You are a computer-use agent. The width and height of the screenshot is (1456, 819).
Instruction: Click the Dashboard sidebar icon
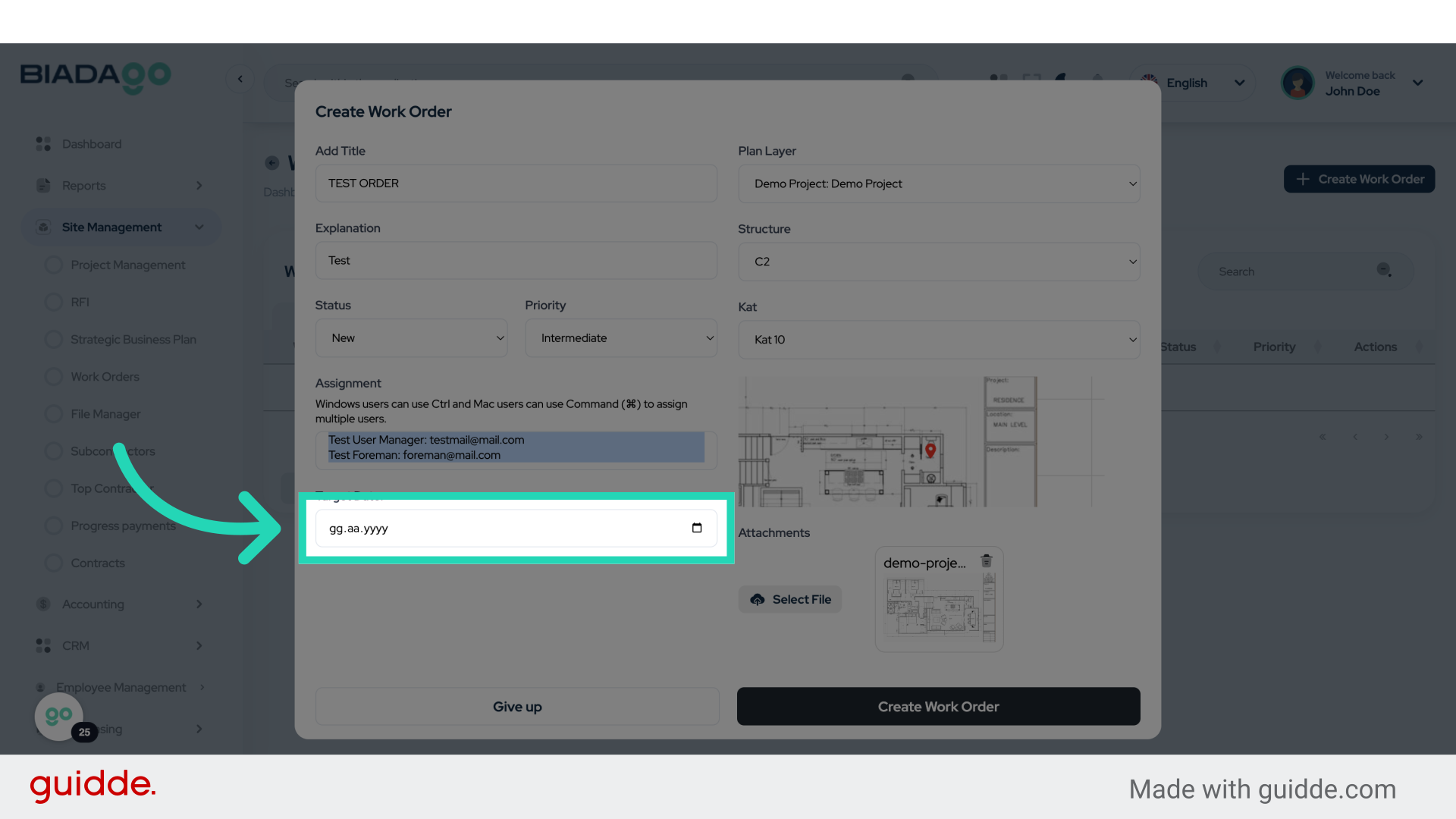tap(43, 144)
